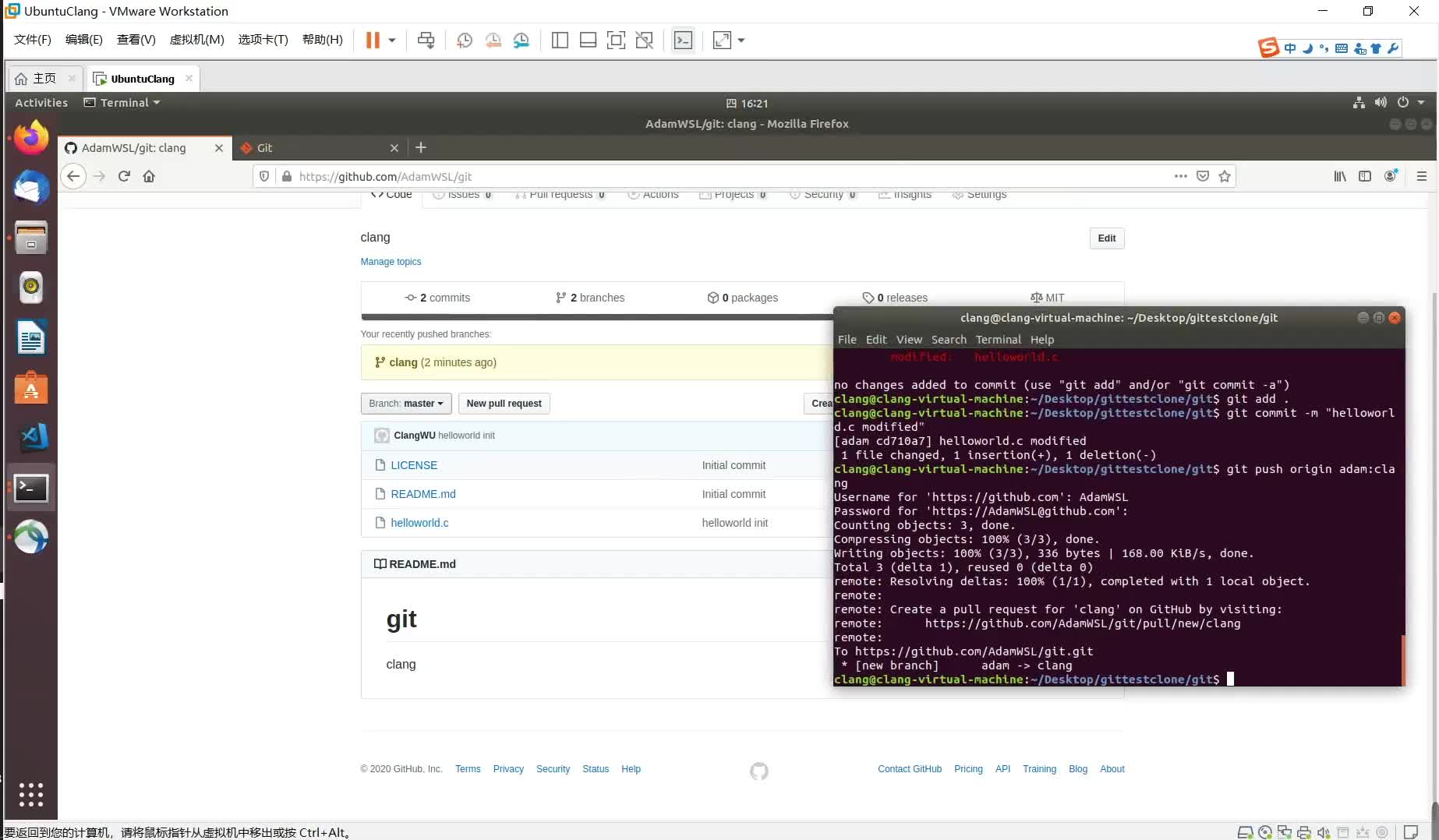Go back in Firefox
Image resolution: width=1439 pixels, height=840 pixels.
[x=73, y=176]
